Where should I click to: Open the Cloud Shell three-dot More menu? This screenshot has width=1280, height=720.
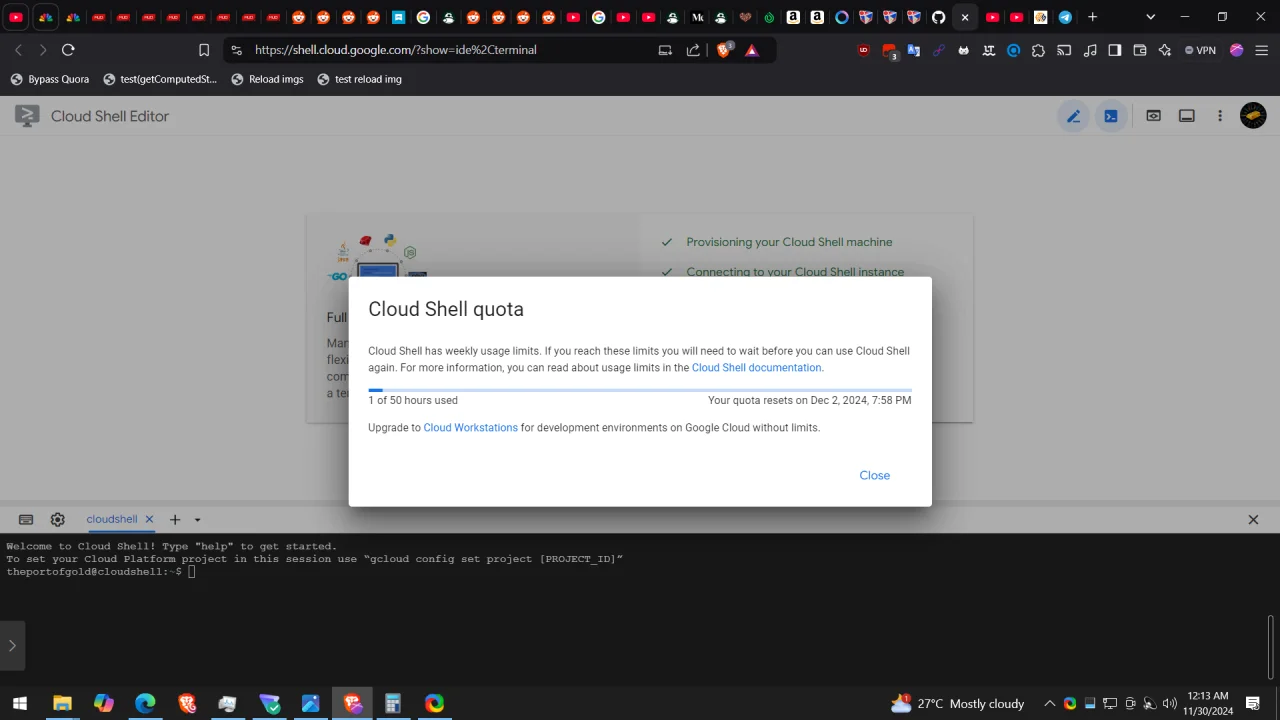[x=1220, y=116]
